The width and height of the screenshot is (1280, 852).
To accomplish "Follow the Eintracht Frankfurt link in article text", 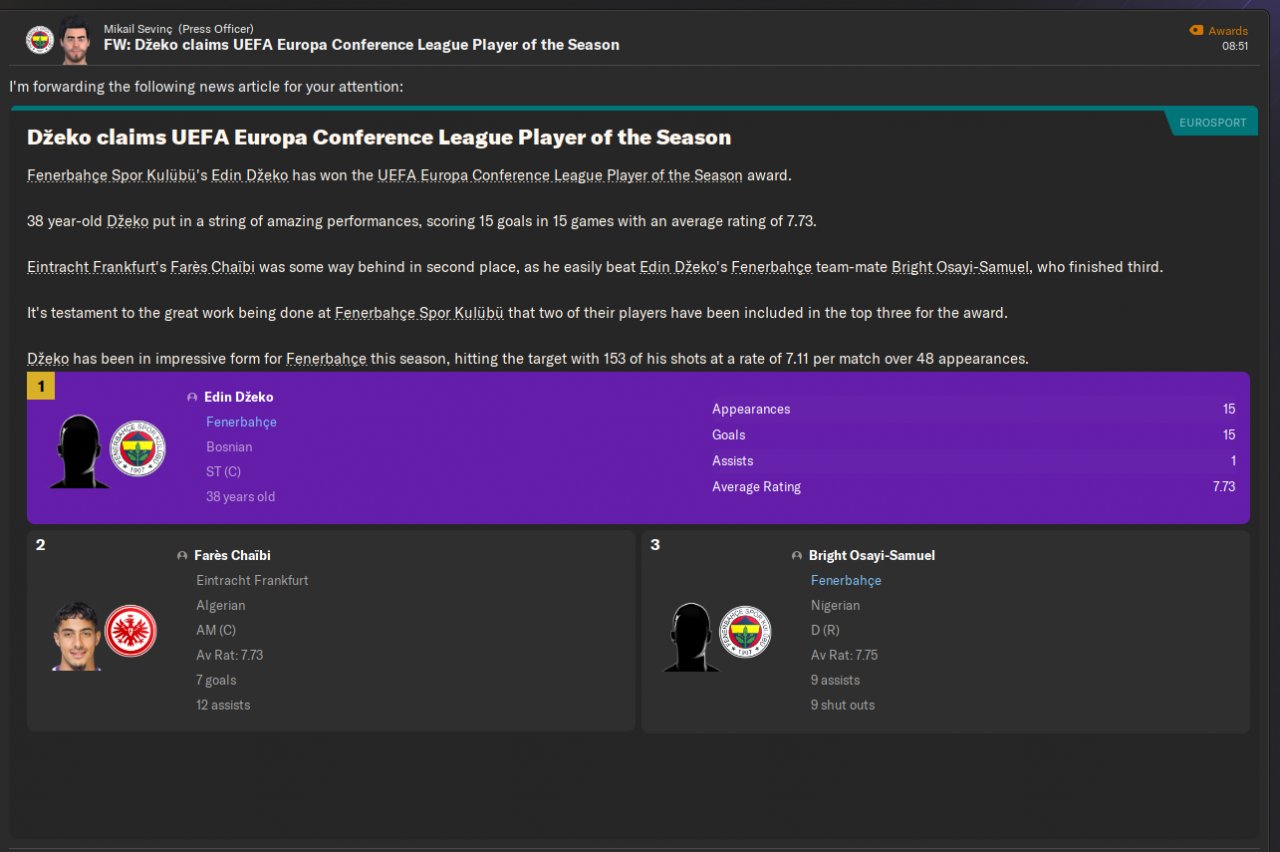I will click(91, 267).
